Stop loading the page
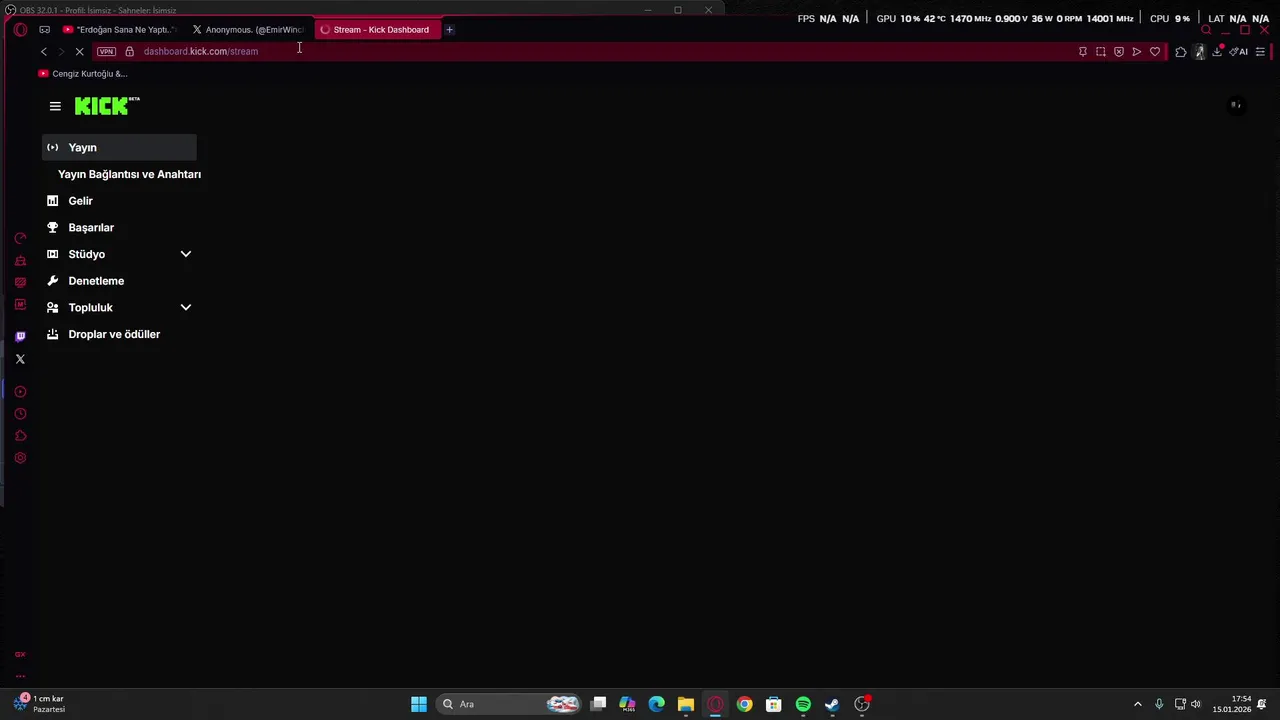Image resolution: width=1280 pixels, height=720 pixels. coord(79,51)
